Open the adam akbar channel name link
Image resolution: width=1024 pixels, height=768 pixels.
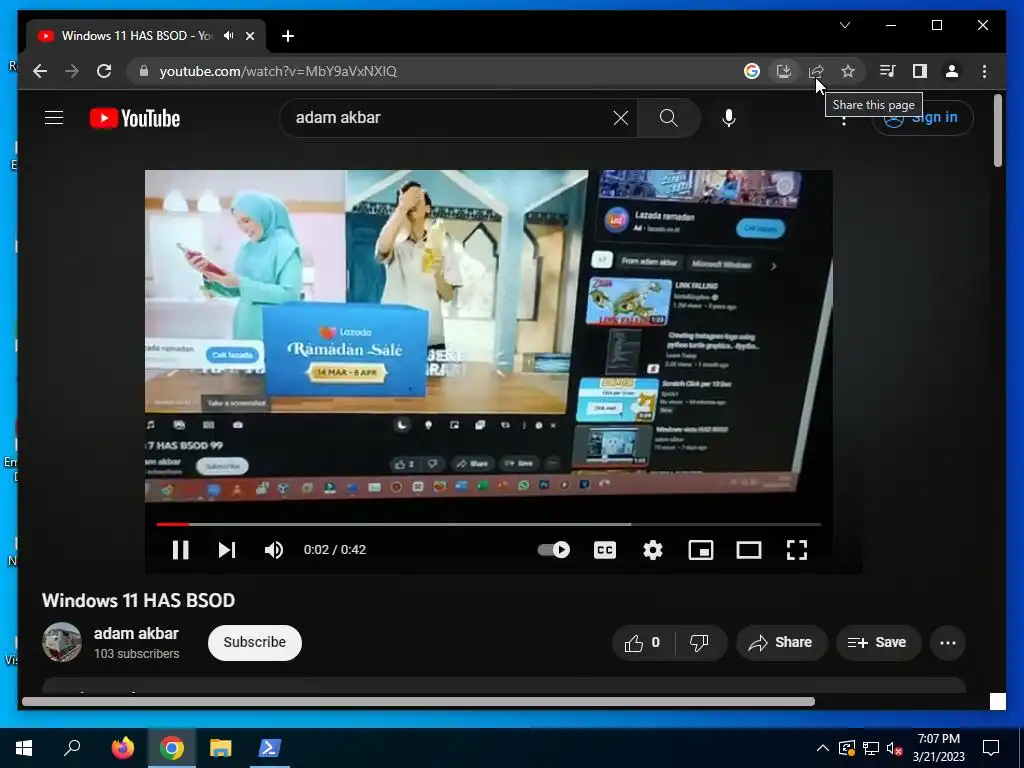pos(136,633)
